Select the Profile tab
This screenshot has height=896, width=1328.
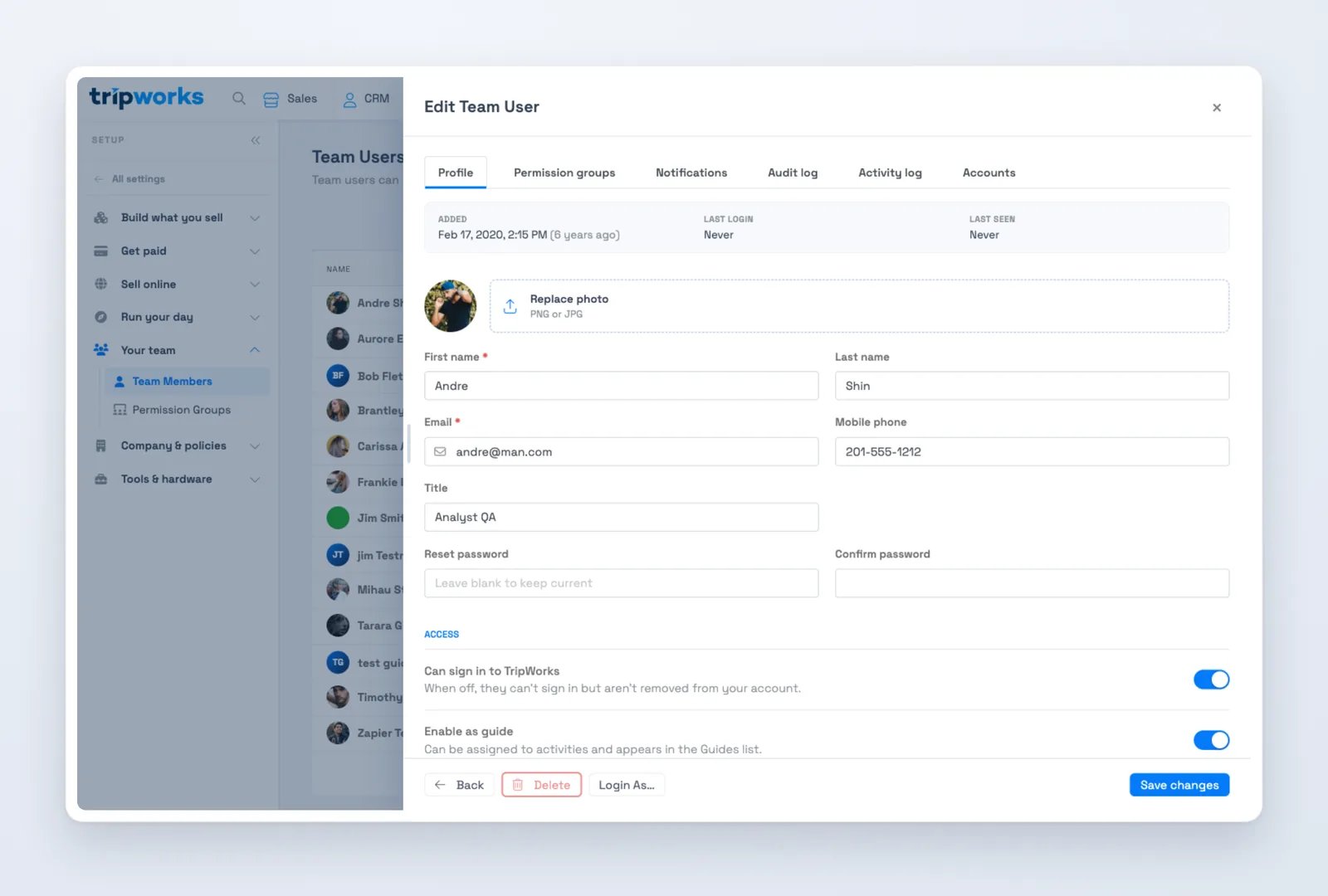coord(456,173)
